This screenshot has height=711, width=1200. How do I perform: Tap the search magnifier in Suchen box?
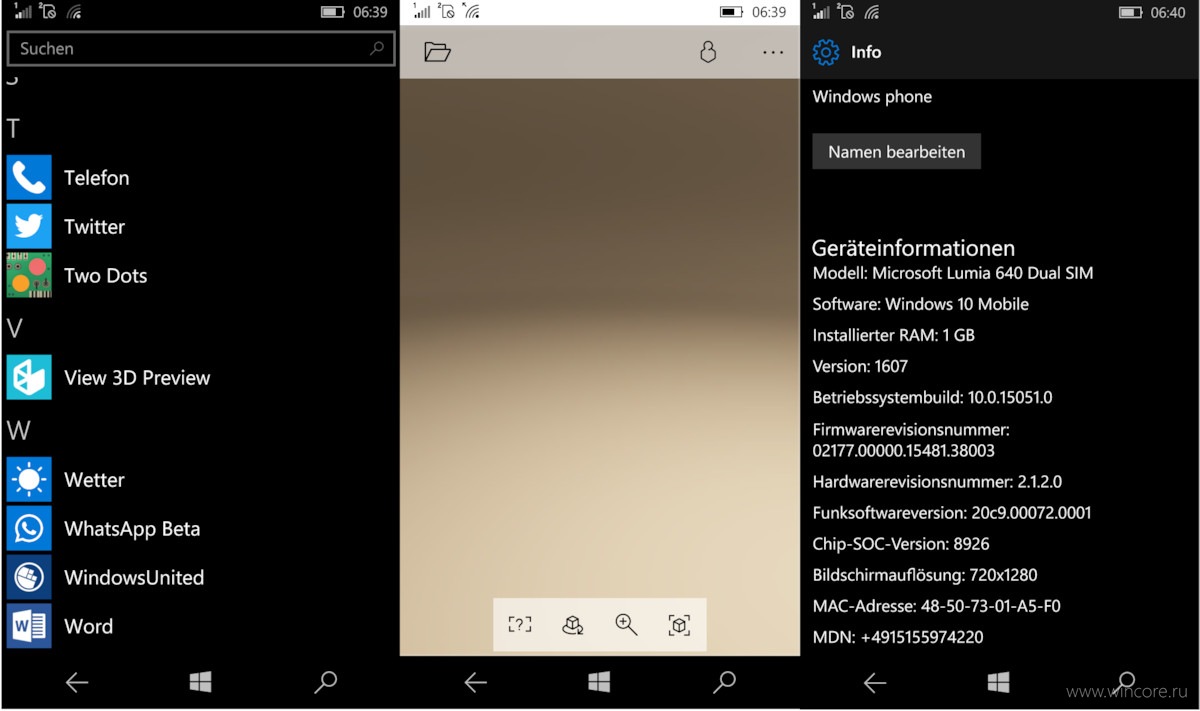(377, 48)
